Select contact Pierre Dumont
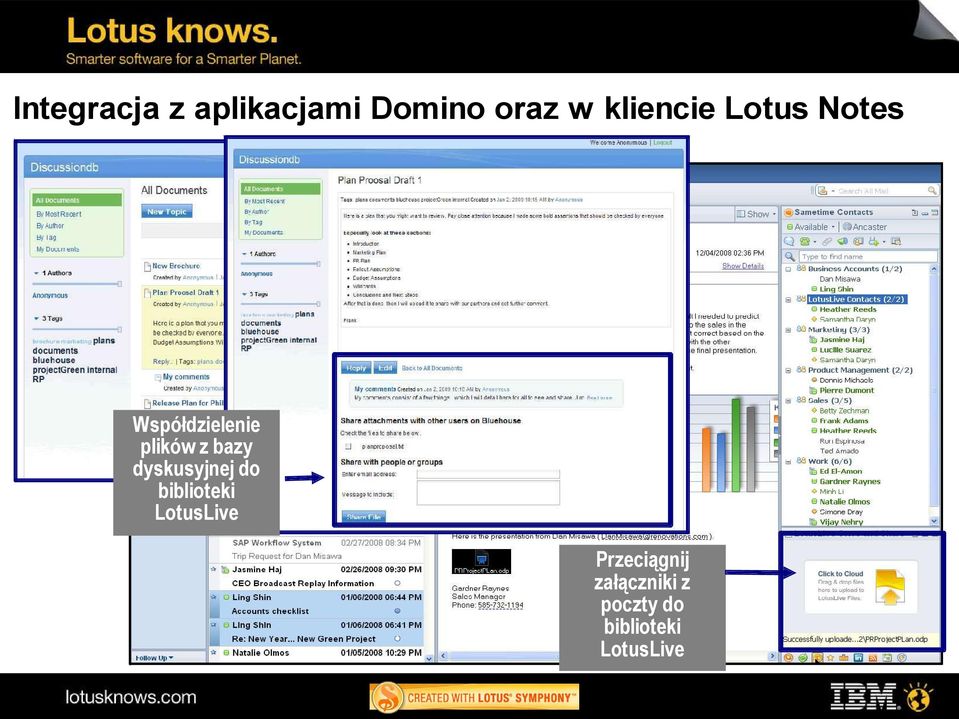Viewport: 959px width, 719px height. point(846,390)
